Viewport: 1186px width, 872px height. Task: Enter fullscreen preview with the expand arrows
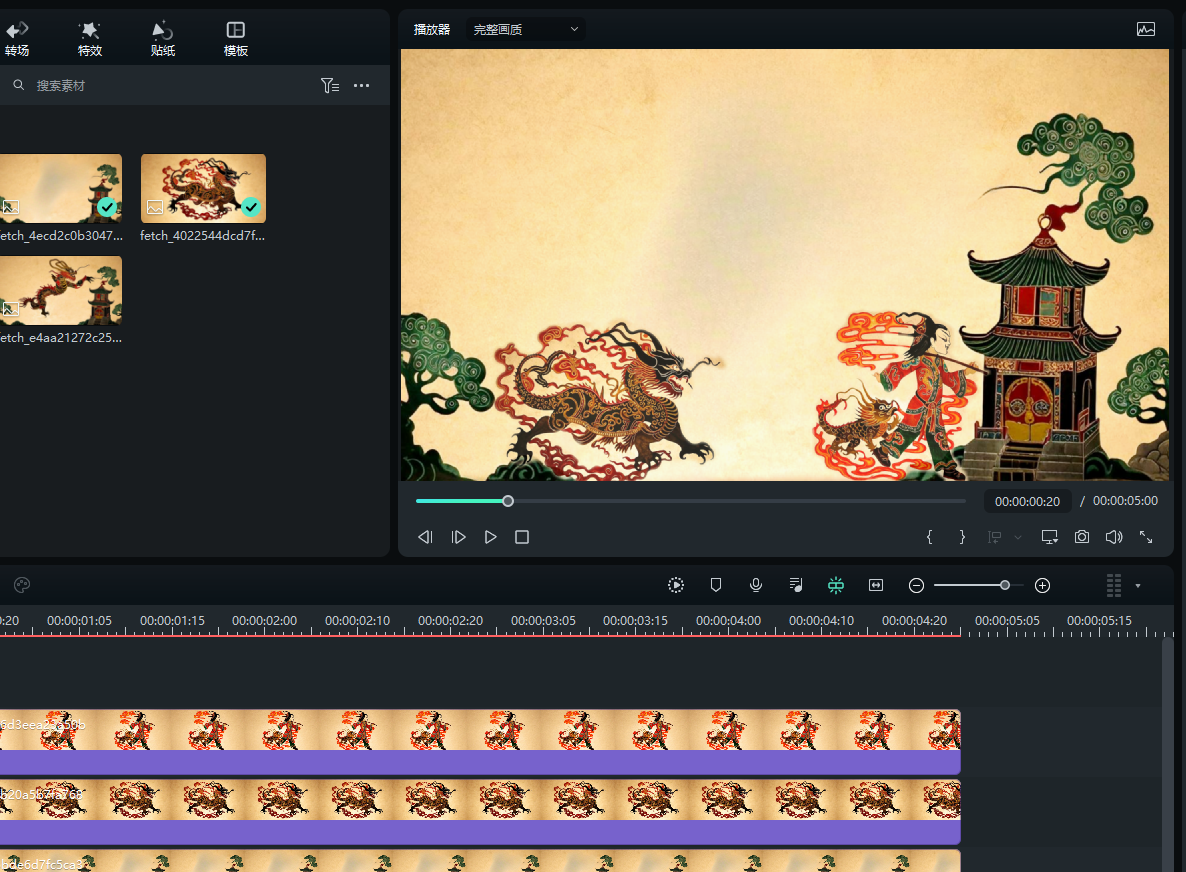1146,537
